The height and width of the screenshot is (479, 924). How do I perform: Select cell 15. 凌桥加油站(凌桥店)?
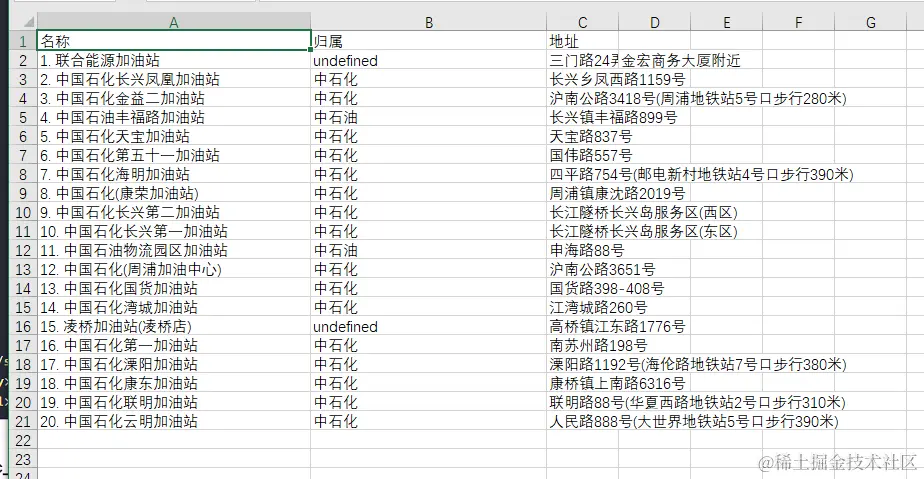174,326
